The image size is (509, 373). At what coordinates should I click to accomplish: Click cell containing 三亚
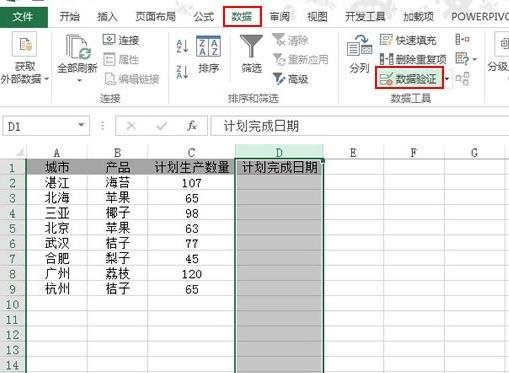57,213
